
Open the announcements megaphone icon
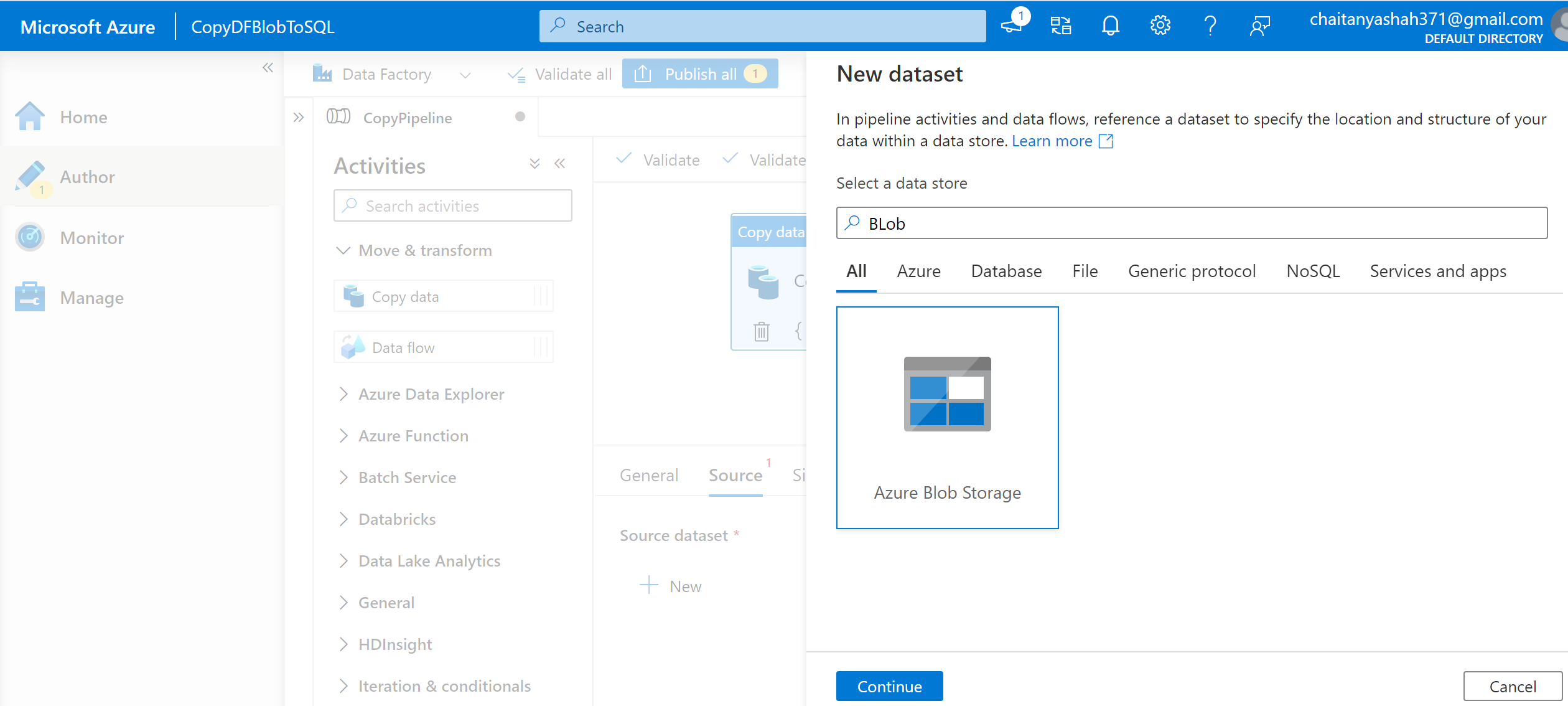[x=1012, y=26]
